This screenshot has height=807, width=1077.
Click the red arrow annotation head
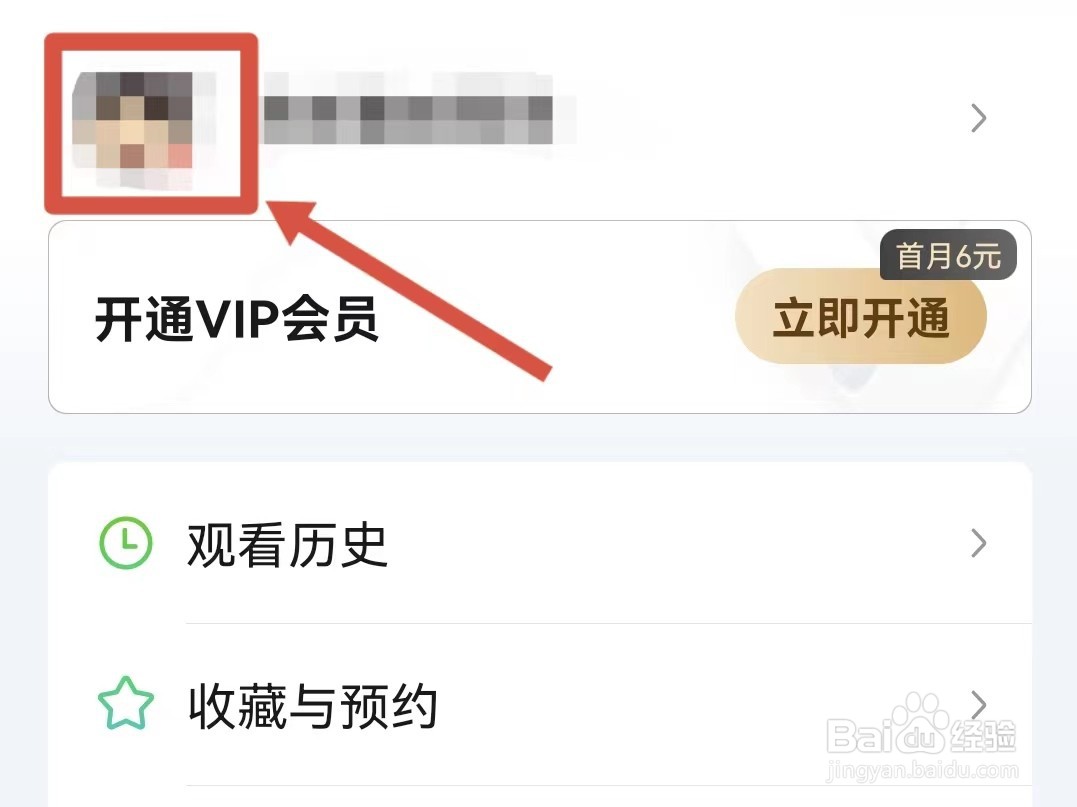click(x=292, y=218)
